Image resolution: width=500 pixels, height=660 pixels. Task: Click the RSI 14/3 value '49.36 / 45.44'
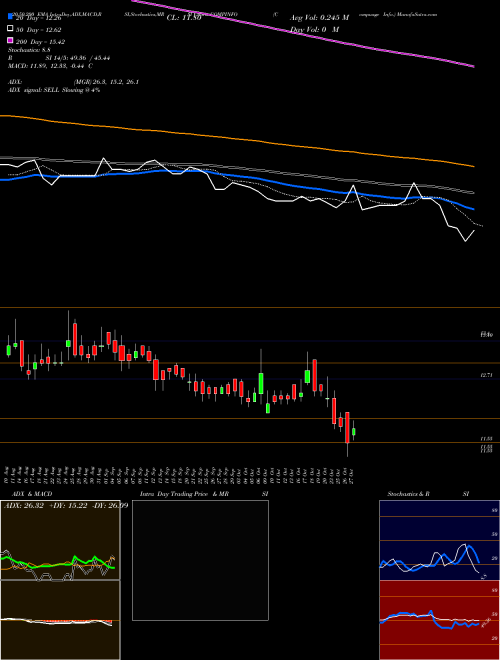click(x=88, y=58)
